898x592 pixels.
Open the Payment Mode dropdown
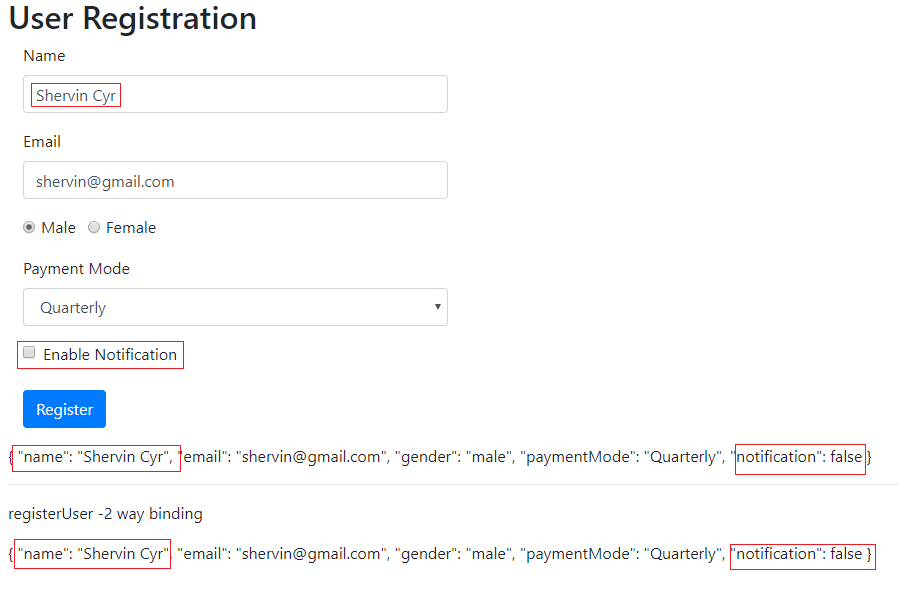pyautogui.click(x=235, y=308)
